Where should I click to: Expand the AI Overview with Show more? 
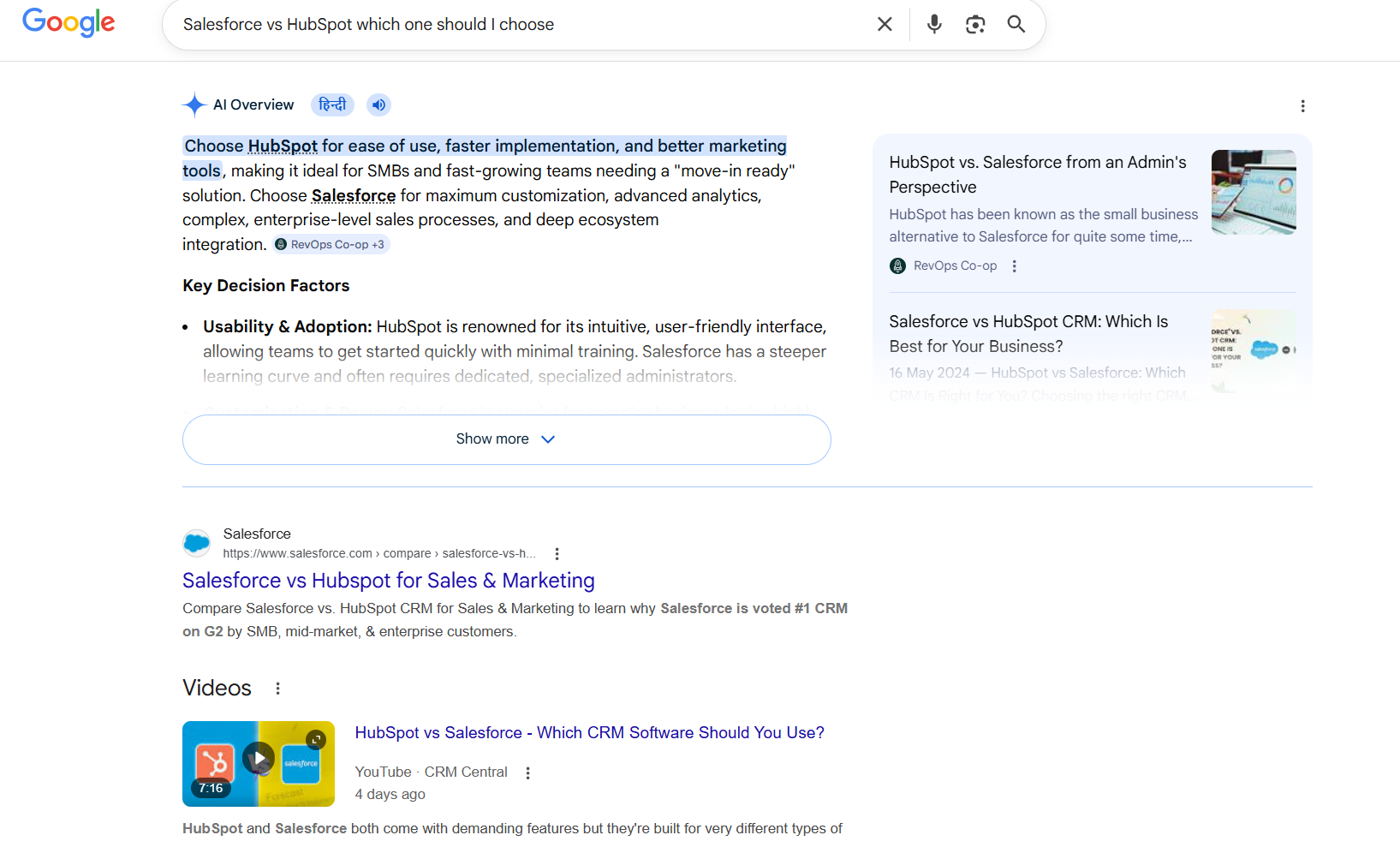[506, 439]
